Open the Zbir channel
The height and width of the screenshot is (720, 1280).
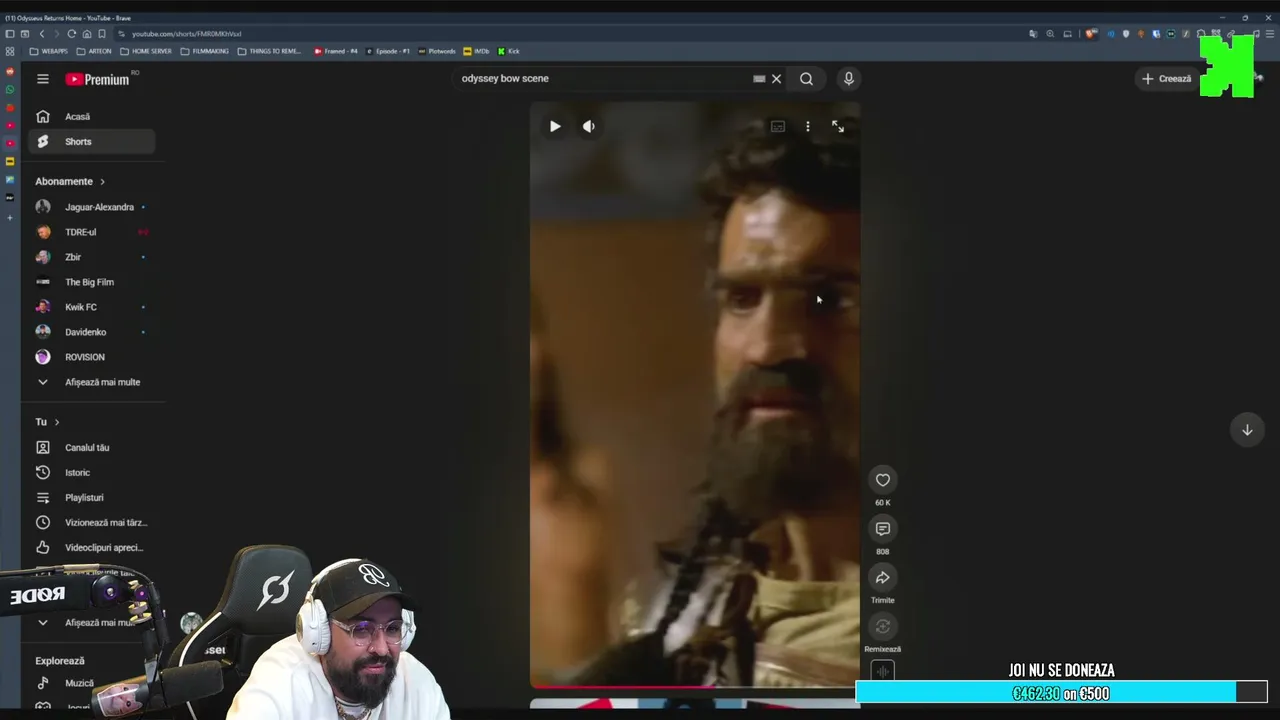point(92,257)
